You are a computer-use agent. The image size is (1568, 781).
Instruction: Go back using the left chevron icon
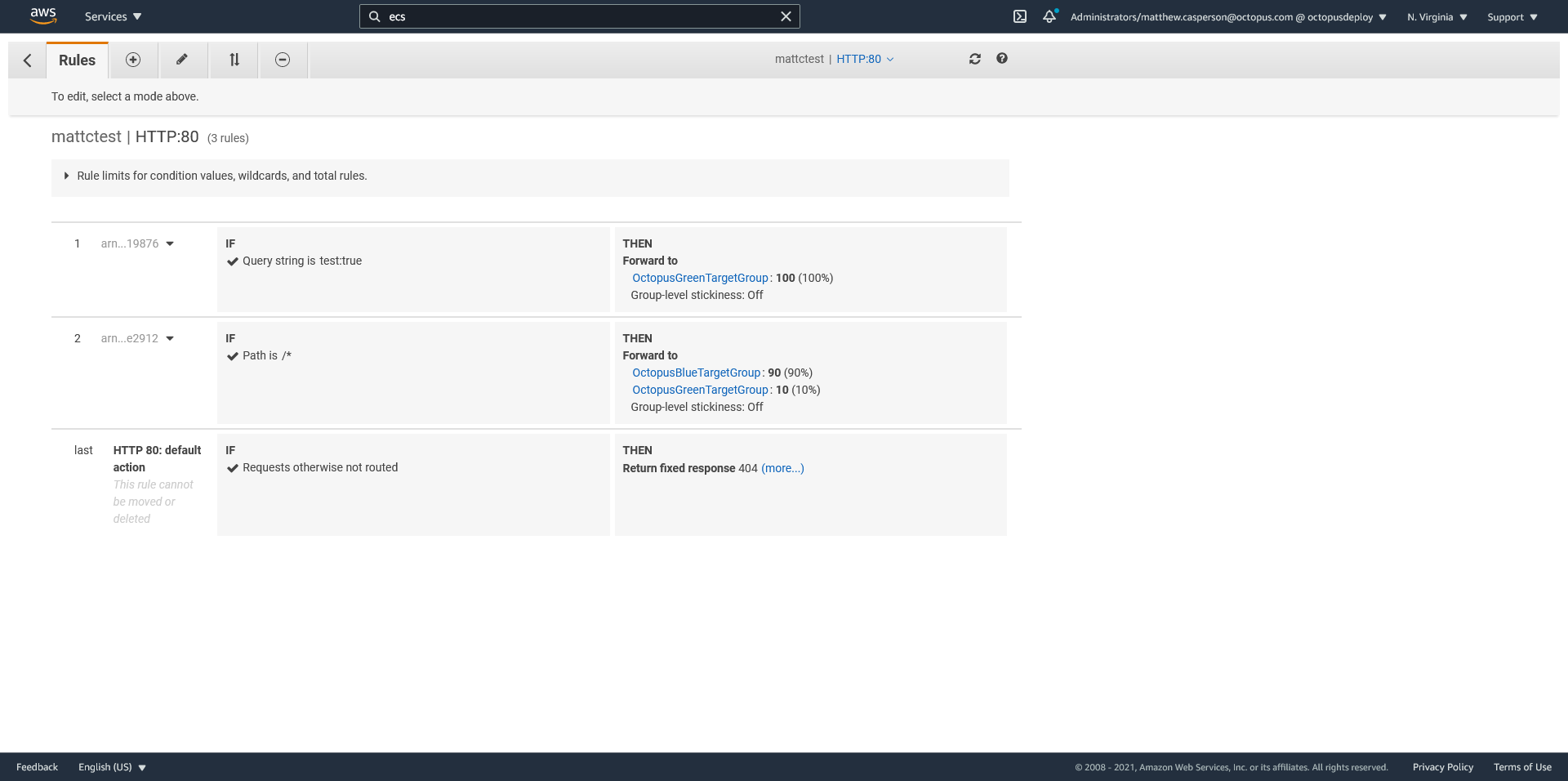pos(28,60)
